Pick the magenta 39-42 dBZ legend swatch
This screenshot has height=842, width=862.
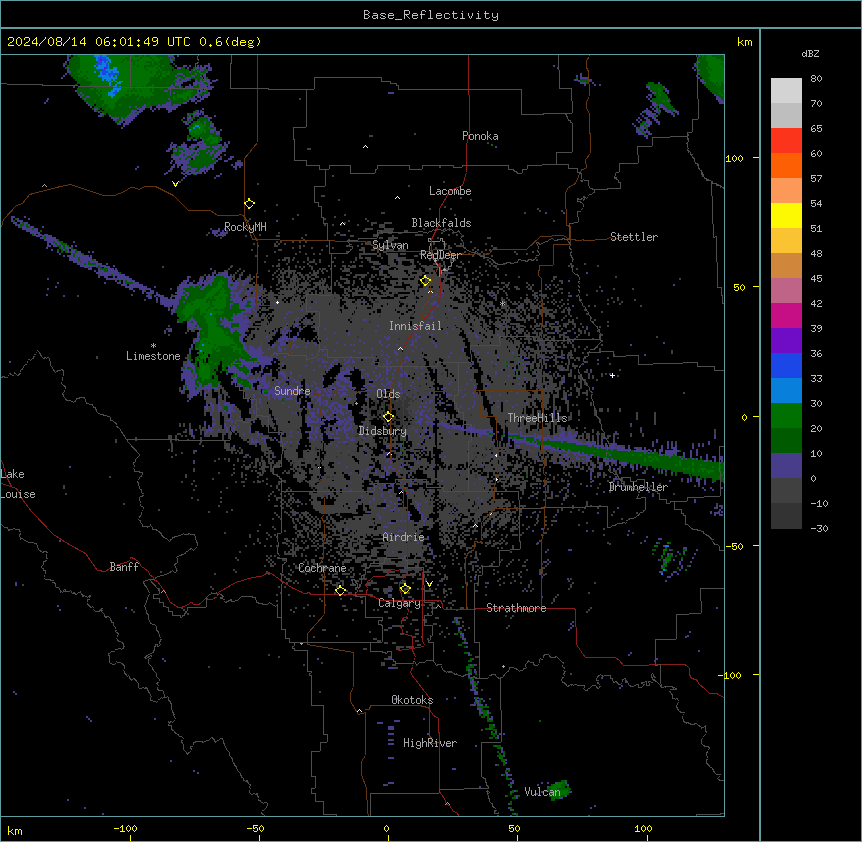[x=786, y=315]
